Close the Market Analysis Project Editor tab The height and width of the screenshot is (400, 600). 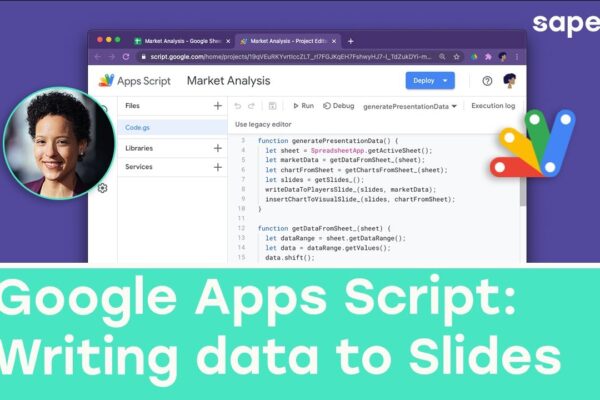click(334, 41)
